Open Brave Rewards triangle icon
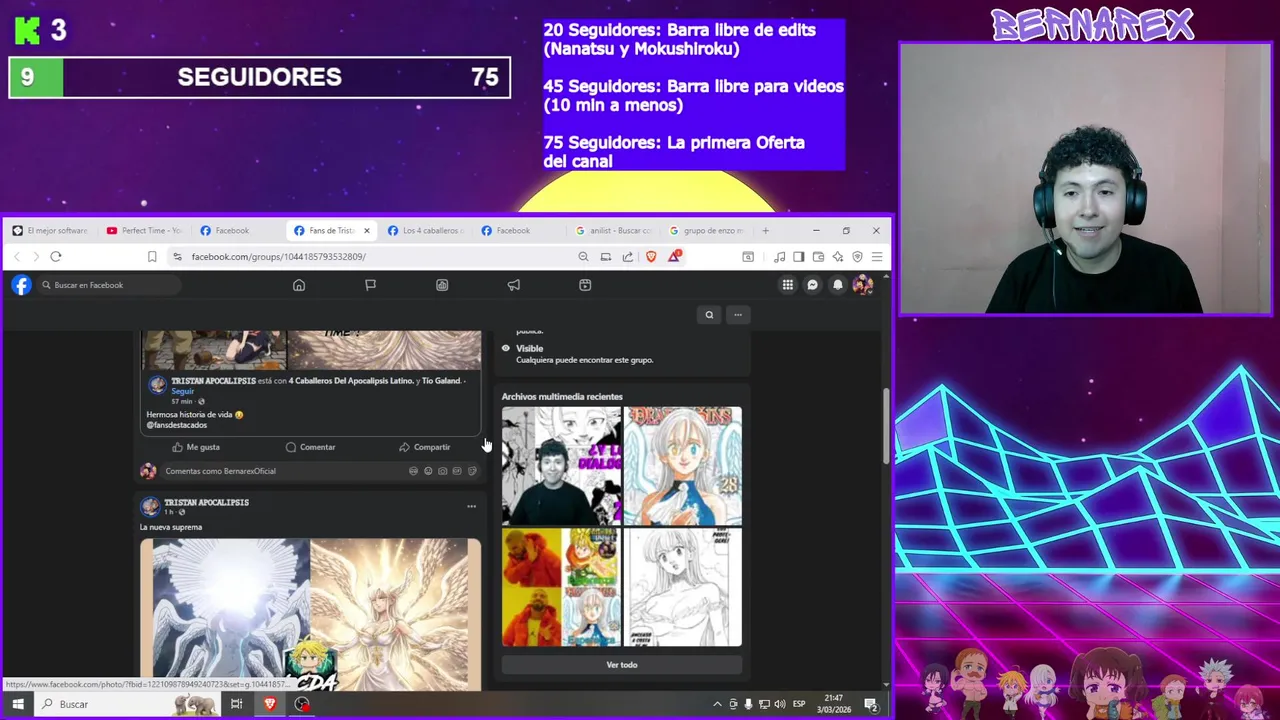This screenshot has height=720, width=1280. (674, 257)
